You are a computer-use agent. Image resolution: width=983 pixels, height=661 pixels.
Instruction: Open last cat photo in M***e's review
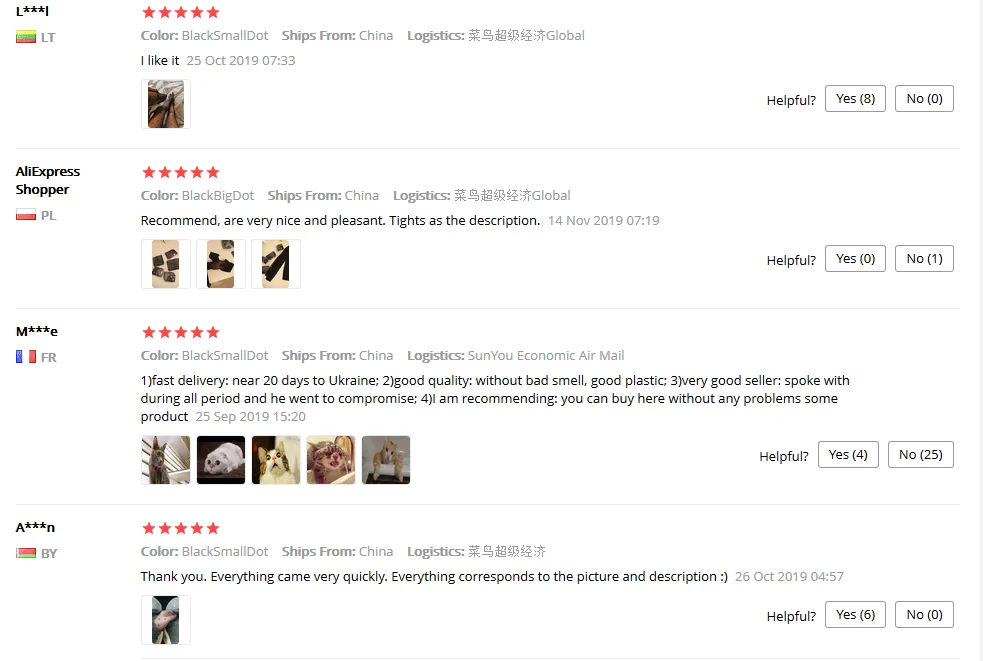click(x=386, y=460)
